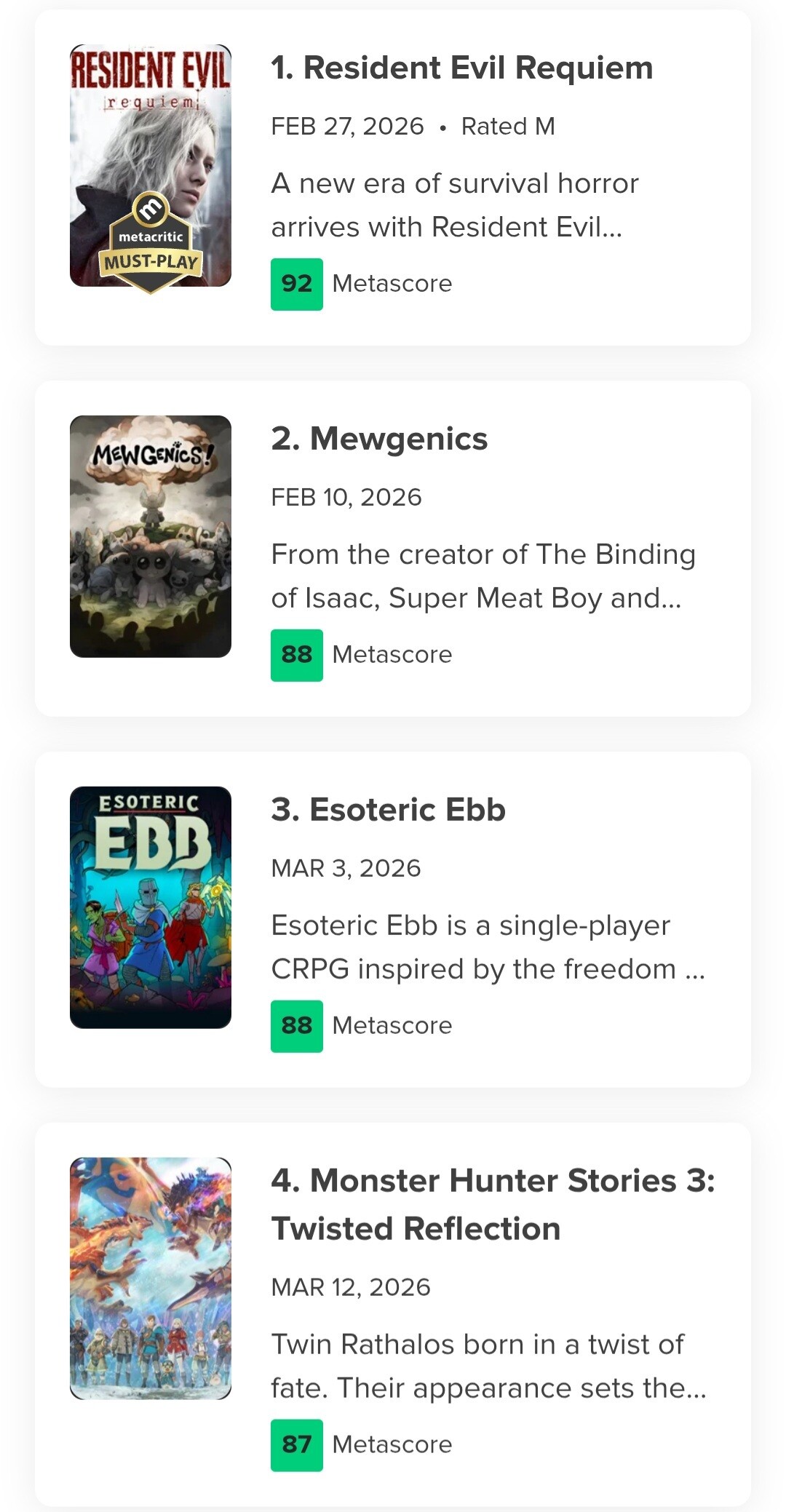Click the 88 Metascore badge for Esoteric Ebb
This screenshot has width=786, height=1512.
point(297,1026)
